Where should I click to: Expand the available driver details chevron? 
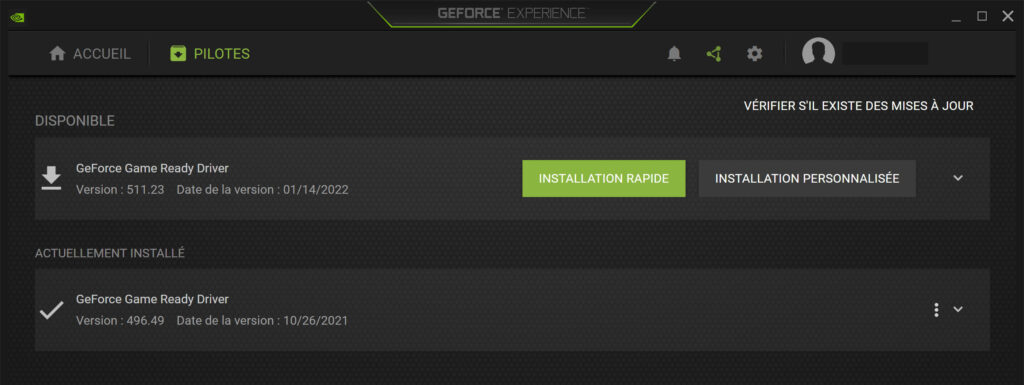(x=958, y=178)
